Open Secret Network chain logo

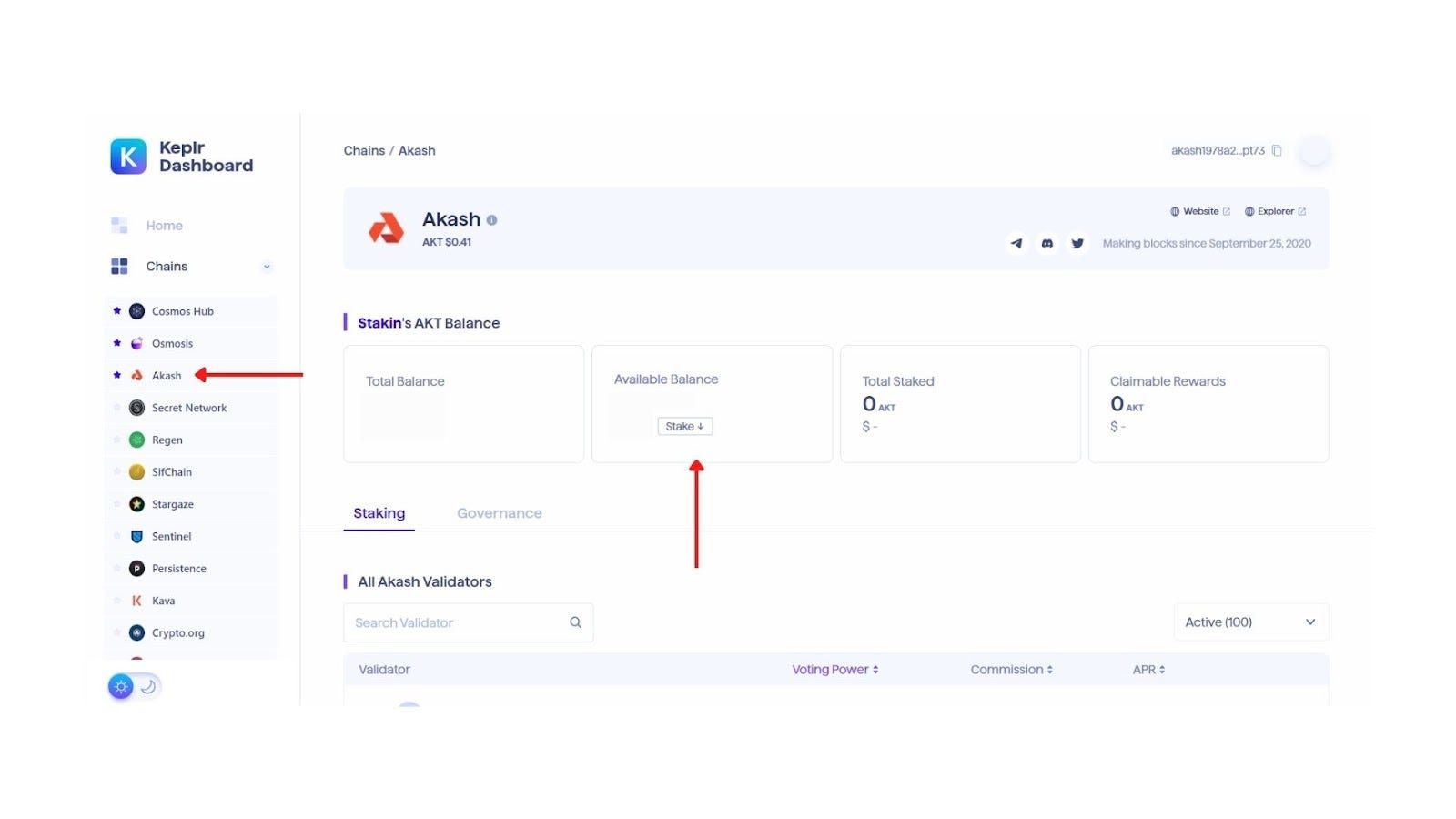[x=136, y=408]
